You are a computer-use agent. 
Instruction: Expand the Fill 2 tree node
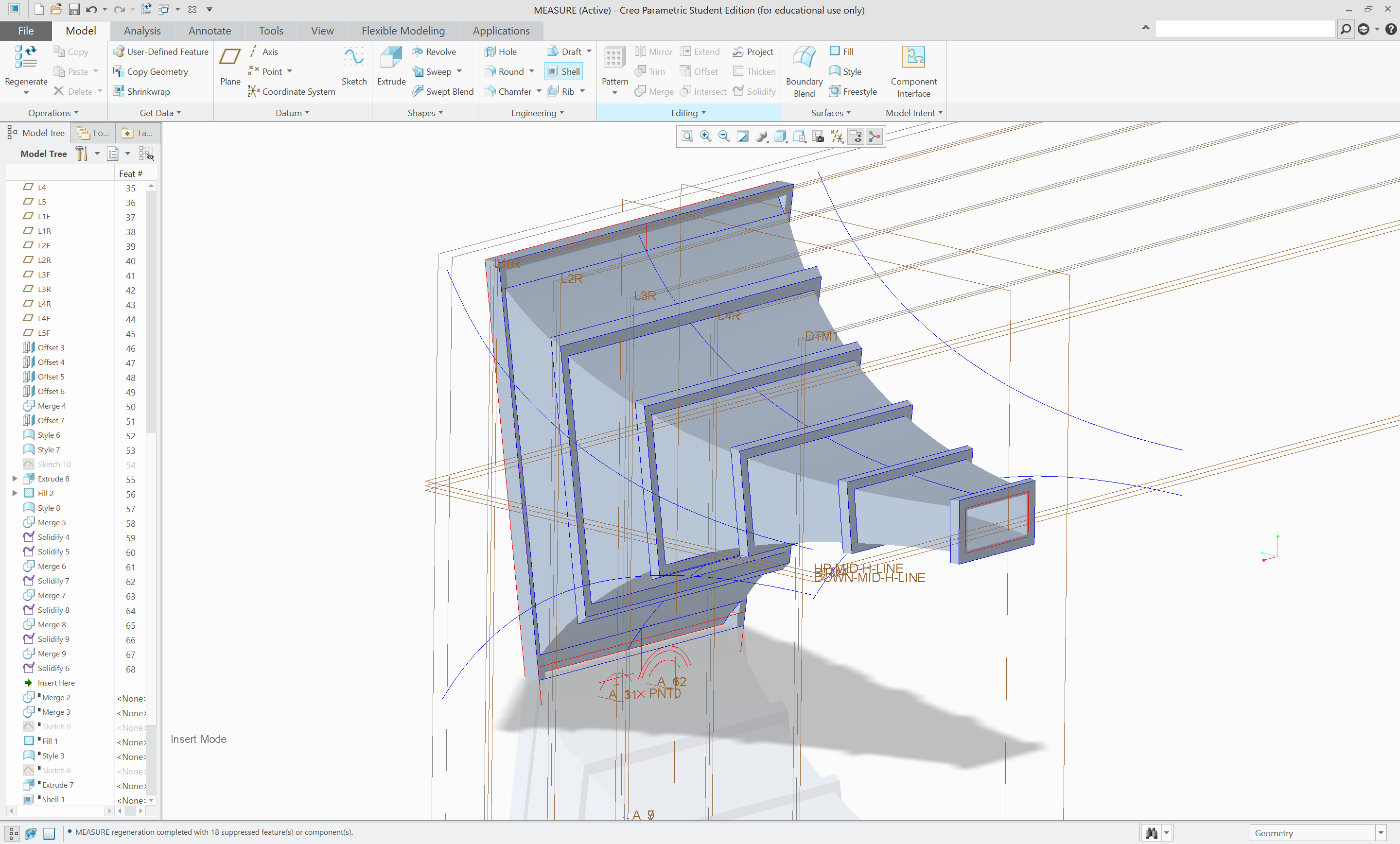tap(15, 493)
